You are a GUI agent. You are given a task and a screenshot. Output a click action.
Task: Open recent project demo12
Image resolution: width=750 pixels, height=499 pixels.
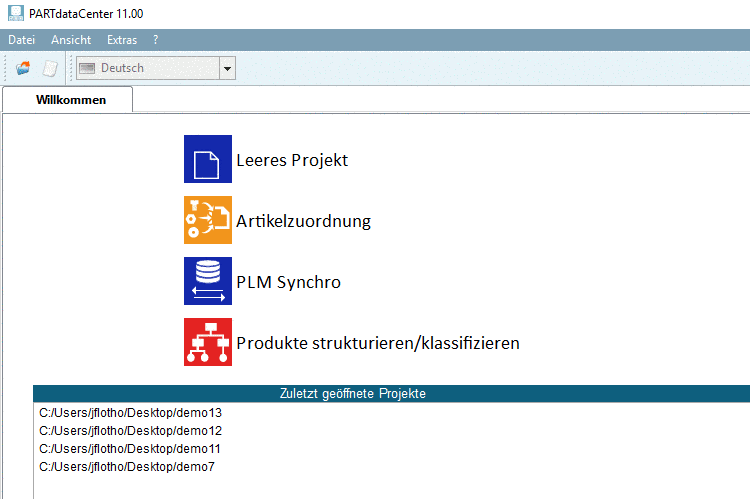(131, 431)
